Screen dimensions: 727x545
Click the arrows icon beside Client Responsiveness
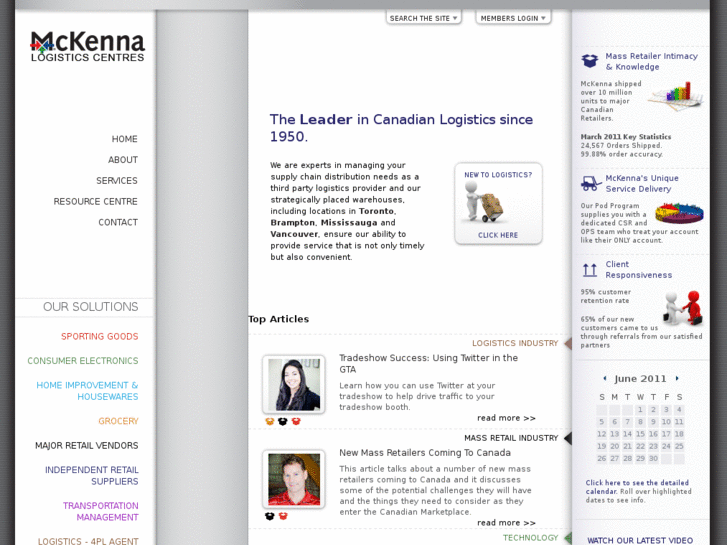click(x=590, y=270)
